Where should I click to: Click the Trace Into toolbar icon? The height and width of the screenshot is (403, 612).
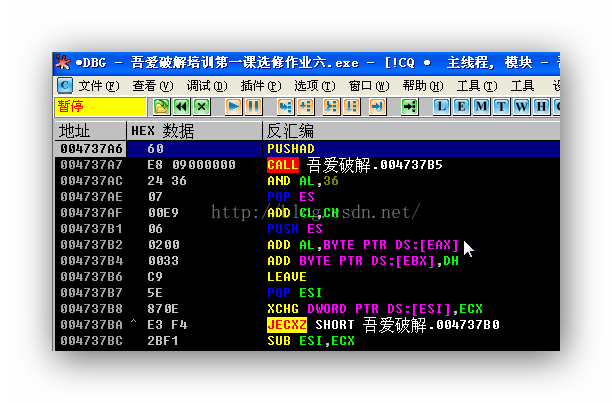331,107
